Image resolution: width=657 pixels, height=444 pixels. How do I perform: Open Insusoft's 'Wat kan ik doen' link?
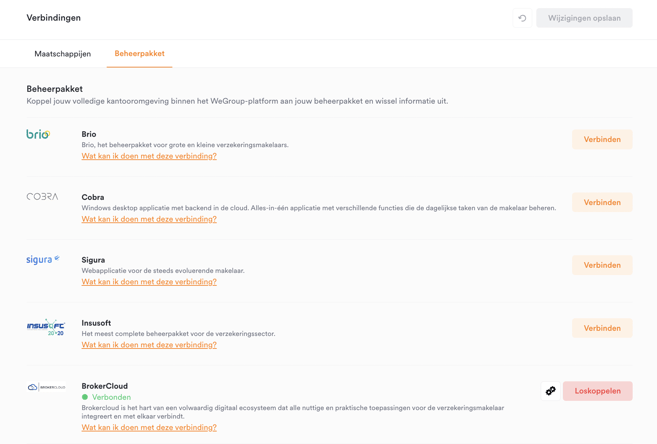pos(149,345)
